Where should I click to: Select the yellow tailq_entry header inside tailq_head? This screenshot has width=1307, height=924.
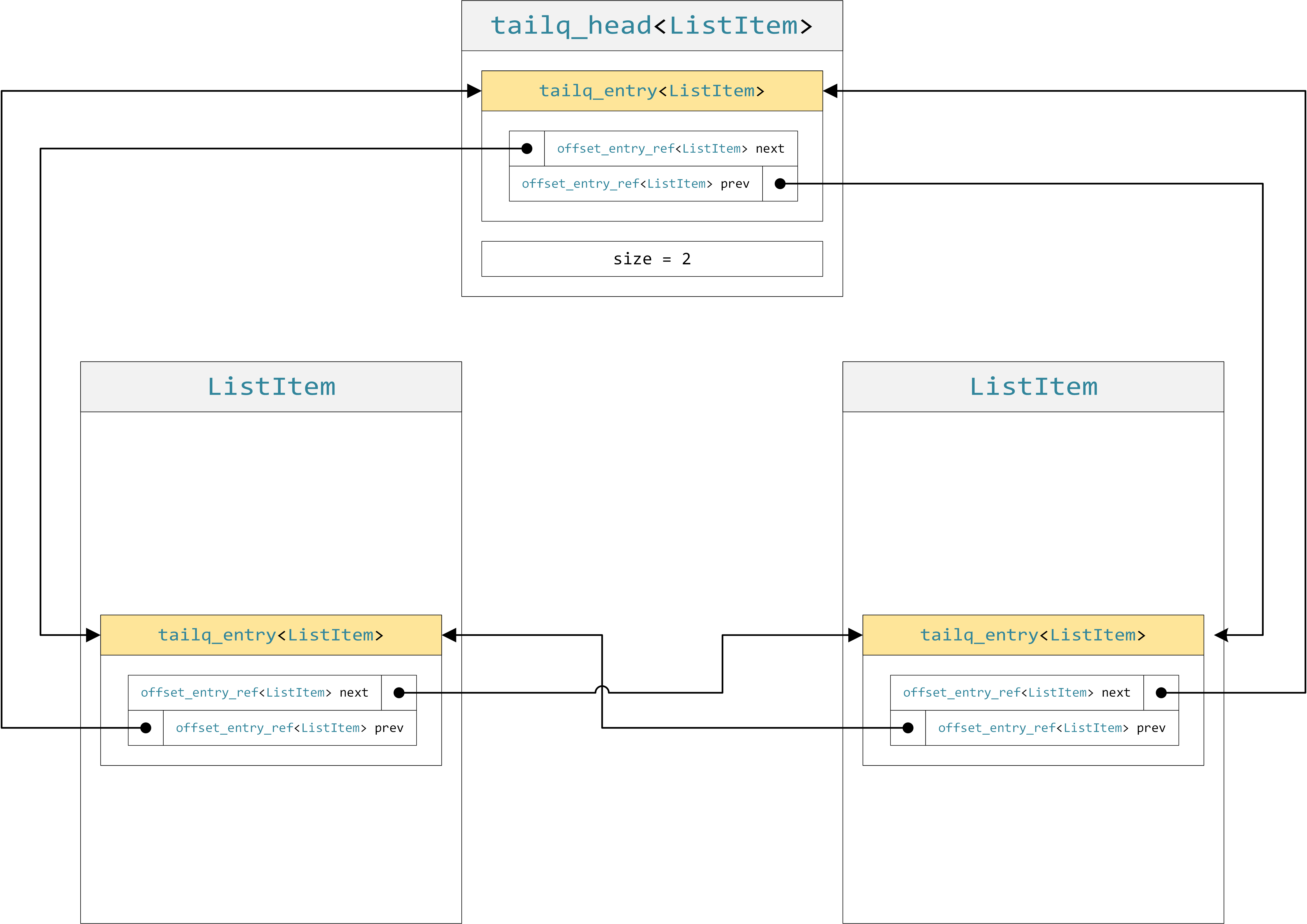pyautogui.click(x=652, y=90)
